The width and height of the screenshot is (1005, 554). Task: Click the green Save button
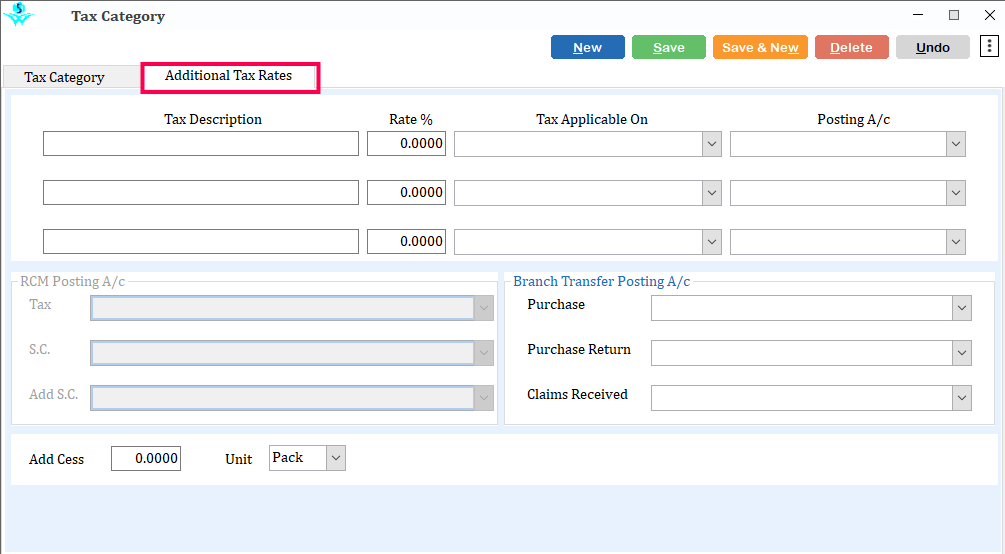(x=669, y=47)
